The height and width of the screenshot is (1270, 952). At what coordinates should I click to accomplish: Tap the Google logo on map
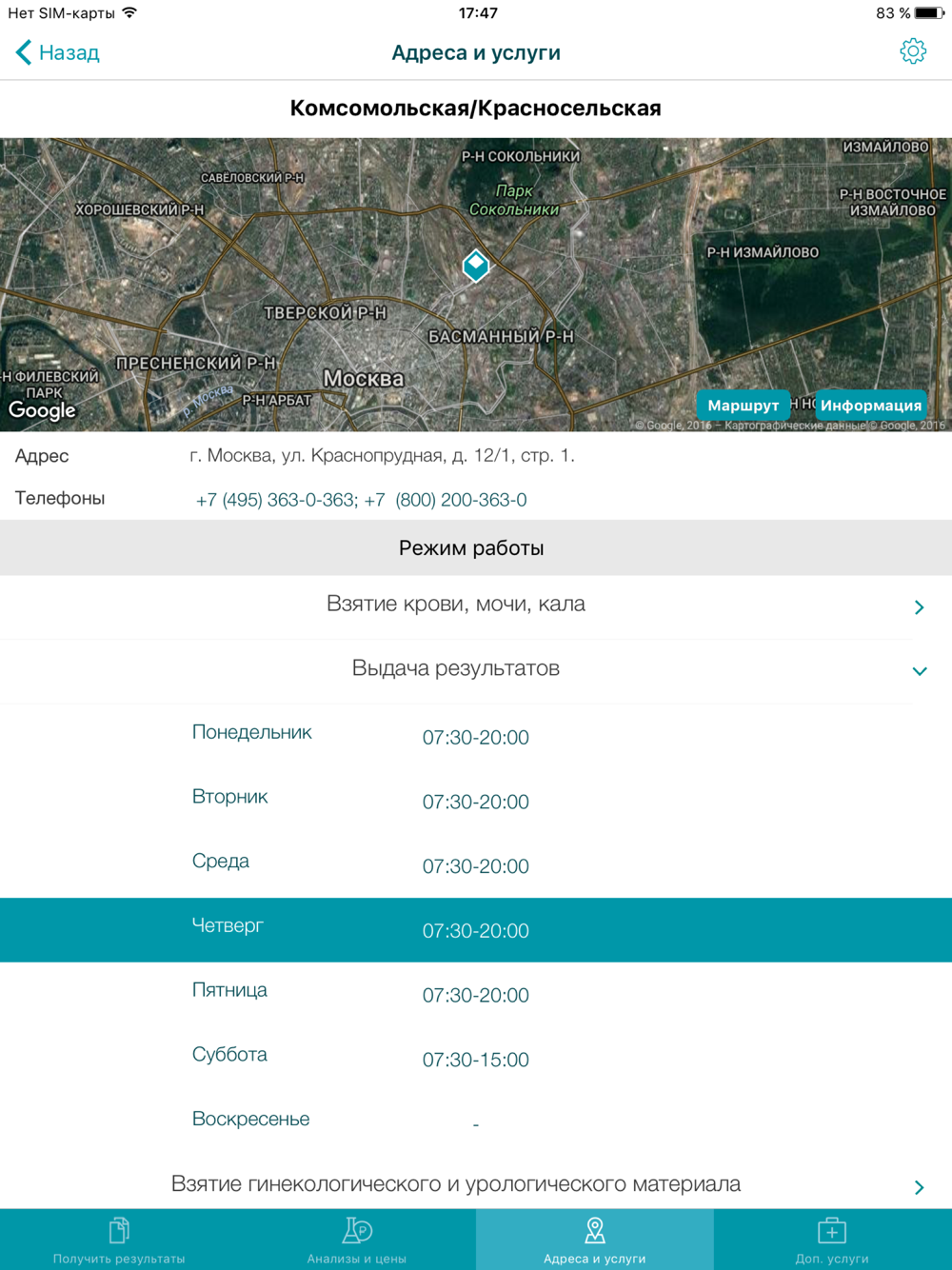pos(42,410)
